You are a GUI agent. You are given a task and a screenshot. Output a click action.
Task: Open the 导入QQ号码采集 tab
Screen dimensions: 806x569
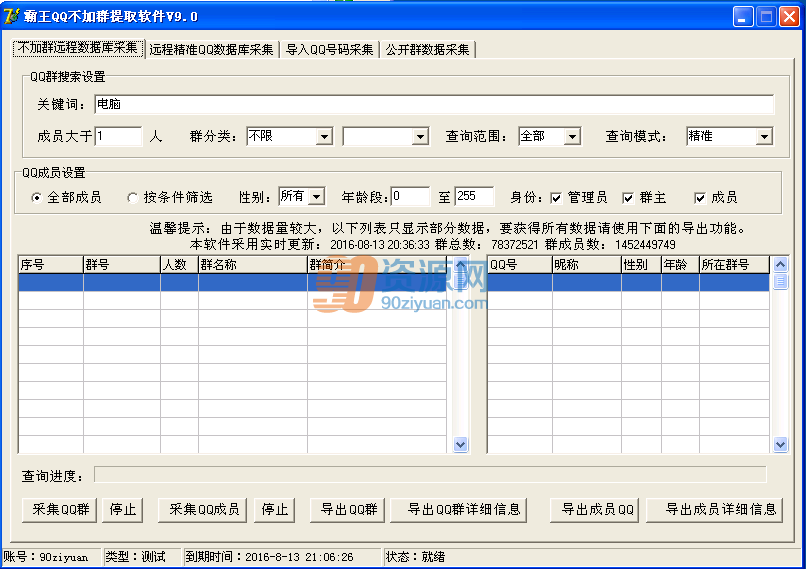click(329, 50)
